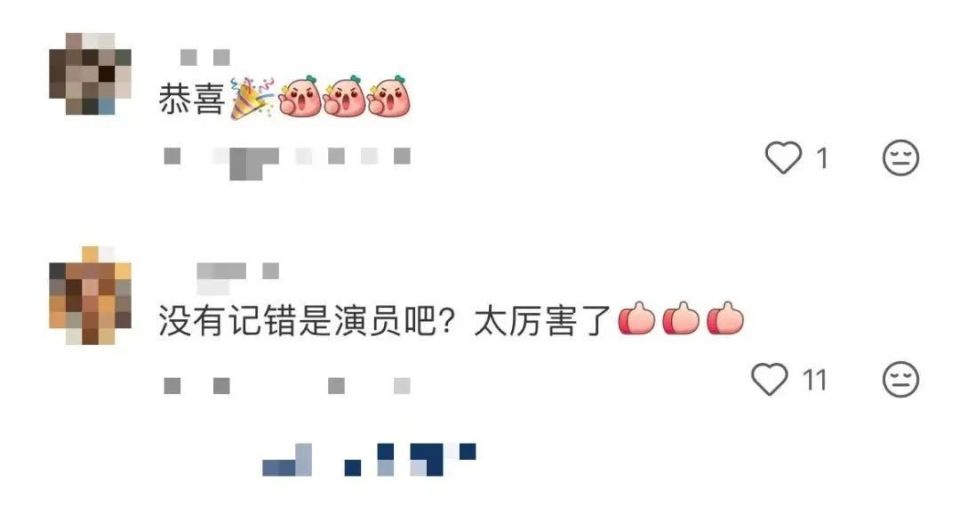Open the avatar of the 恭喜 commenter
The height and width of the screenshot is (522, 960).
(x=90, y=73)
